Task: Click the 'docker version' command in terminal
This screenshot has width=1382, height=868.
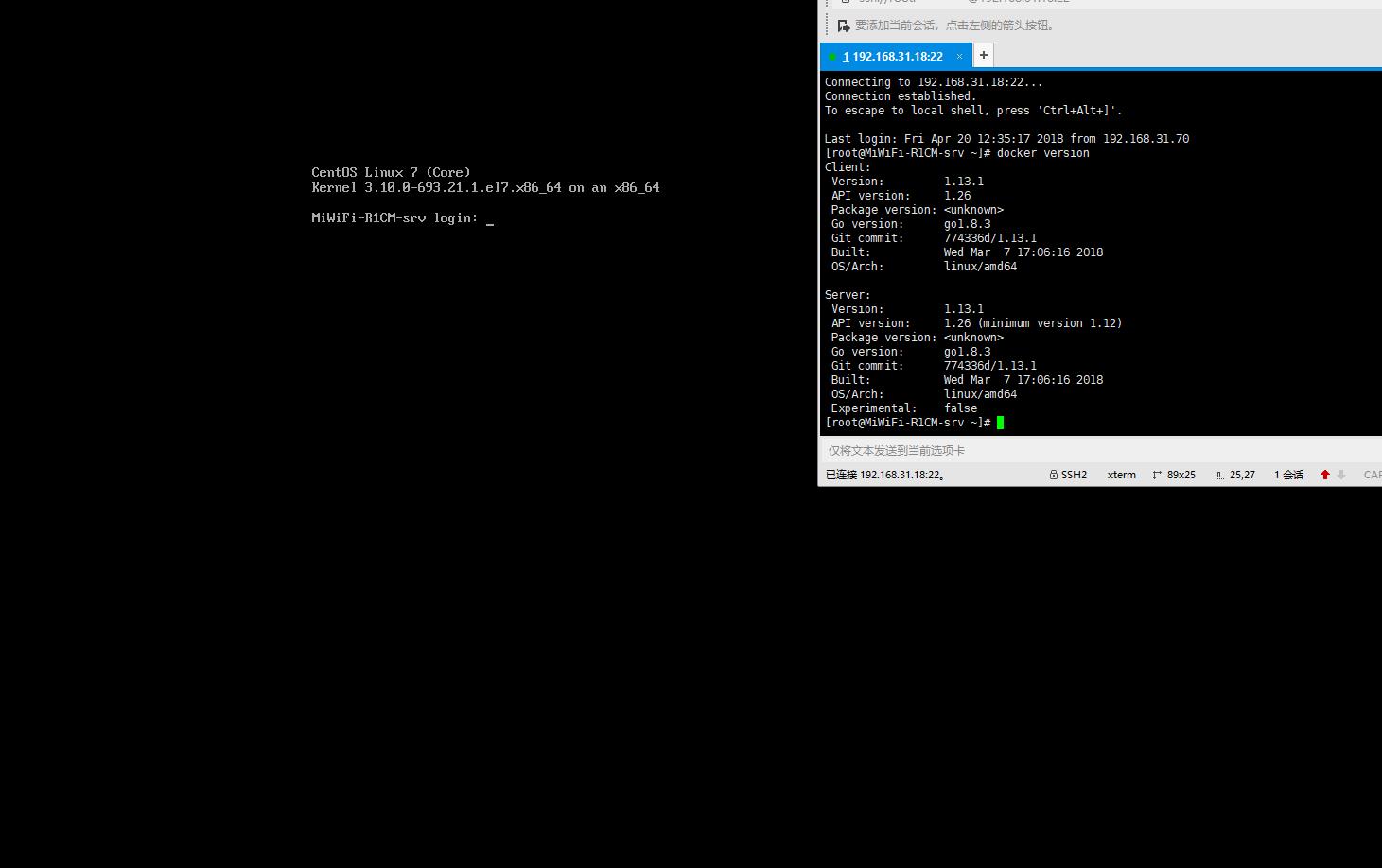Action: [1043, 153]
